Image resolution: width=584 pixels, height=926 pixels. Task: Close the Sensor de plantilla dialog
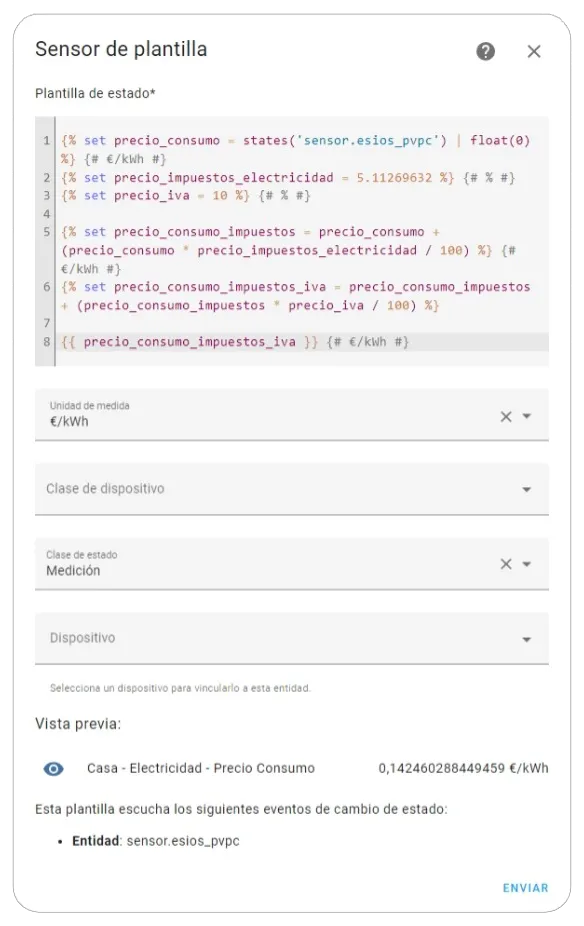pyautogui.click(x=534, y=52)
